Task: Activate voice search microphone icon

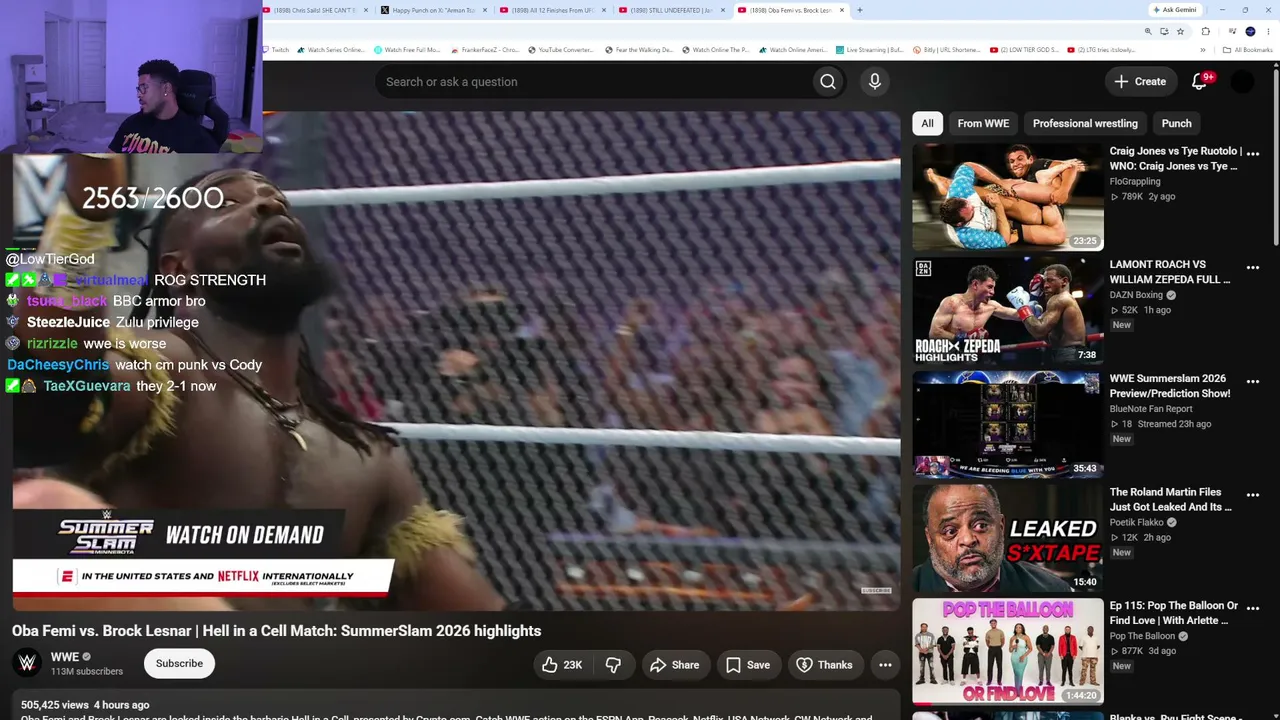Action: pyautogui.click(x=875, y=82)
